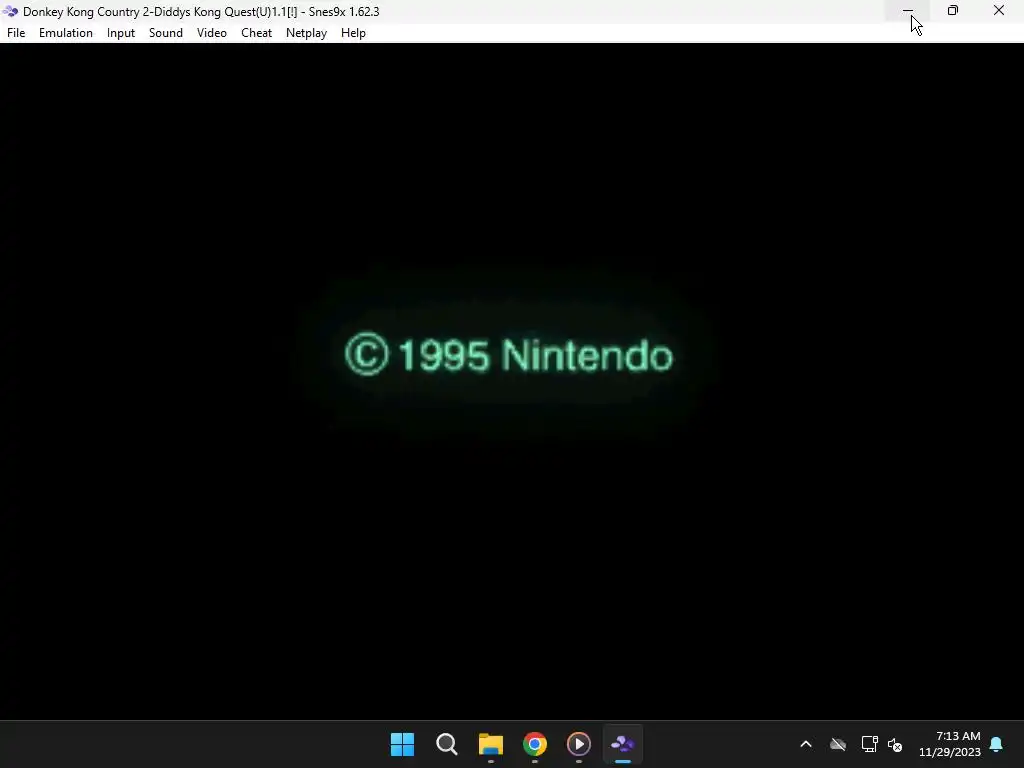Open the Emulation menu
The image size is (1024, 768).
click(x=65, y=33)
